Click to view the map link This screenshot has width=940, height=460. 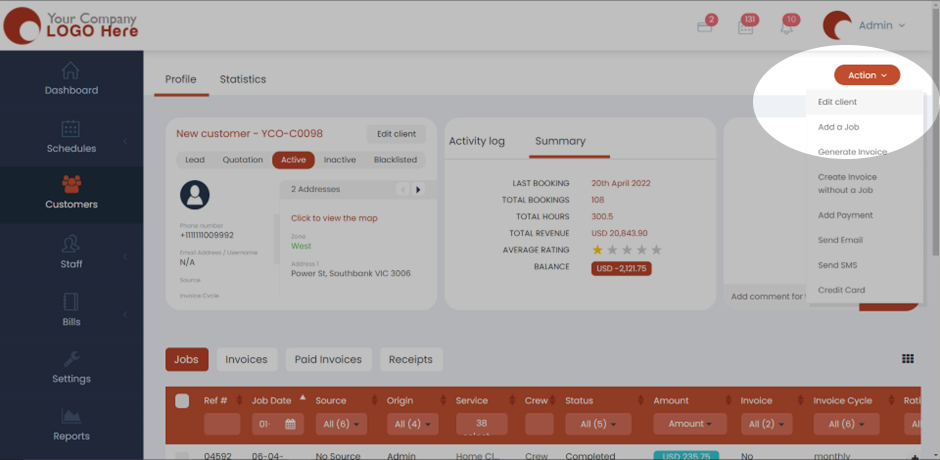334,218
